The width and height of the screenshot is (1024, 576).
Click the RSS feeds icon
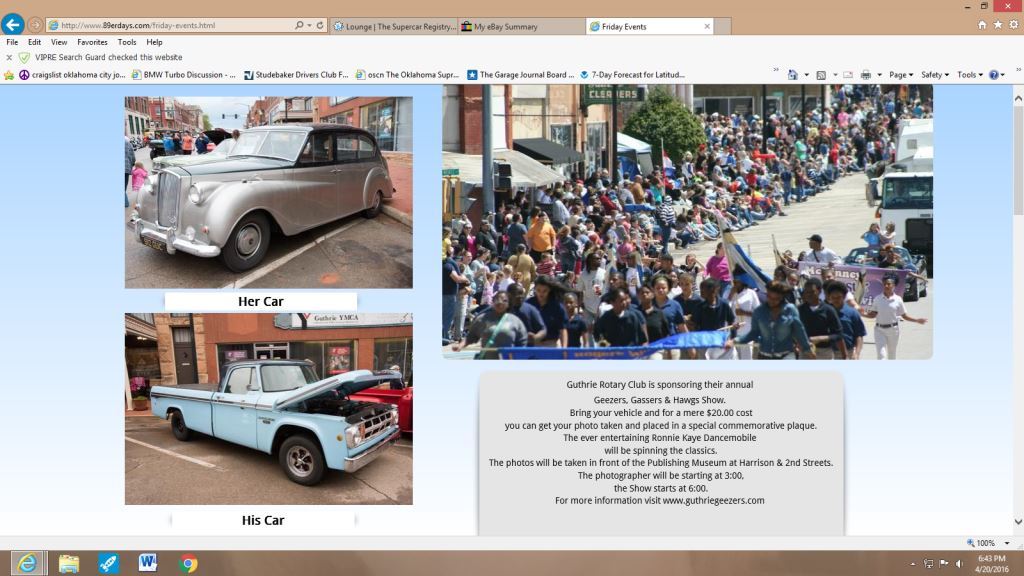coord(820,75)
